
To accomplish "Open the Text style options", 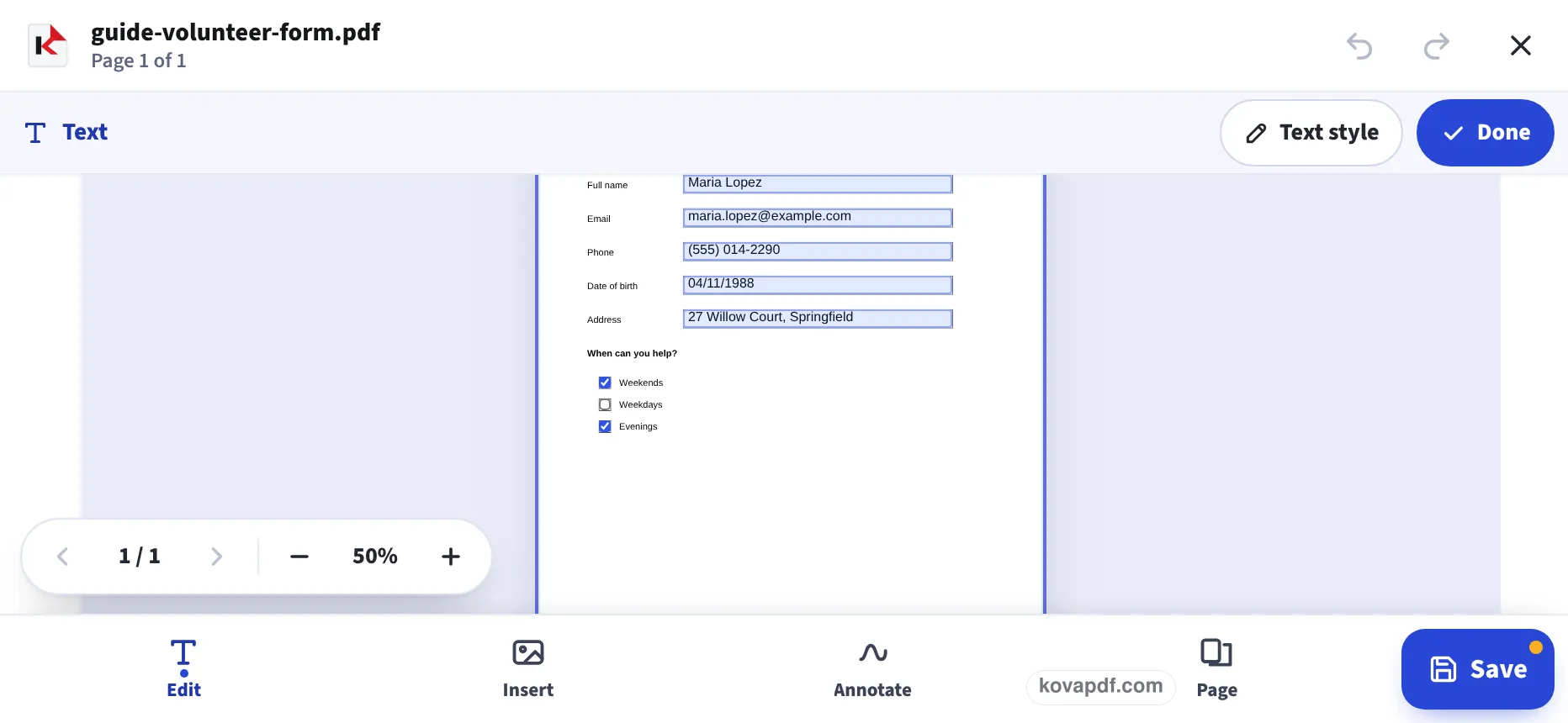I will [x=1311, y=133].
